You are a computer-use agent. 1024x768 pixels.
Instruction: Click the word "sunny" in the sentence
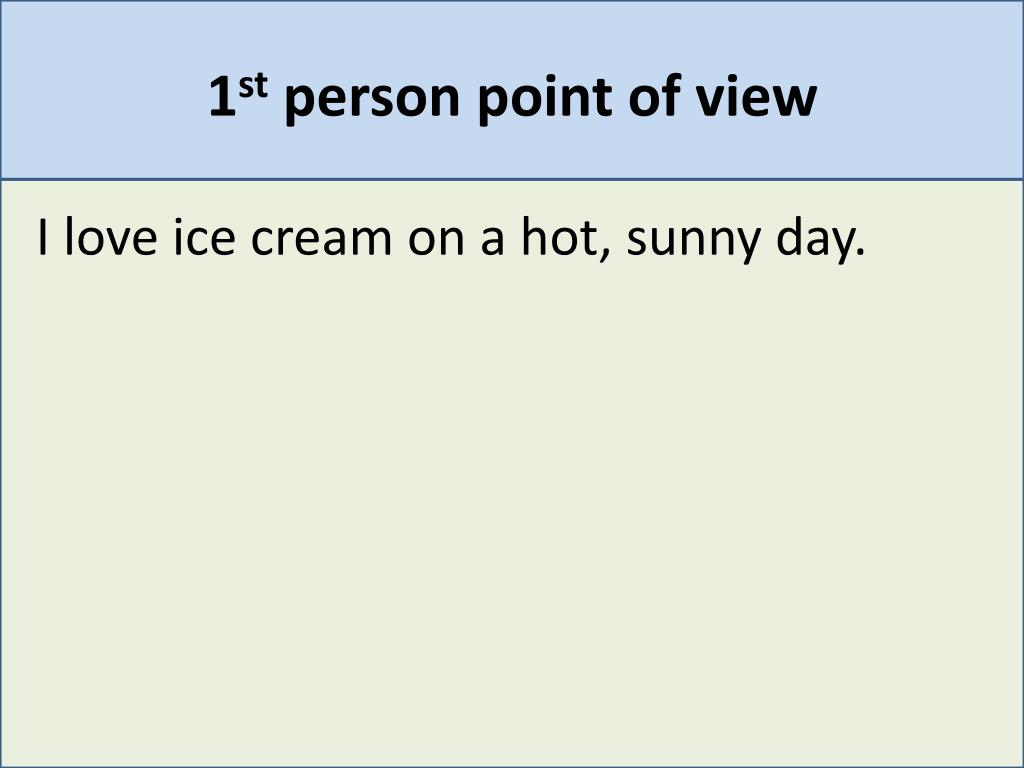coord(694,243)
